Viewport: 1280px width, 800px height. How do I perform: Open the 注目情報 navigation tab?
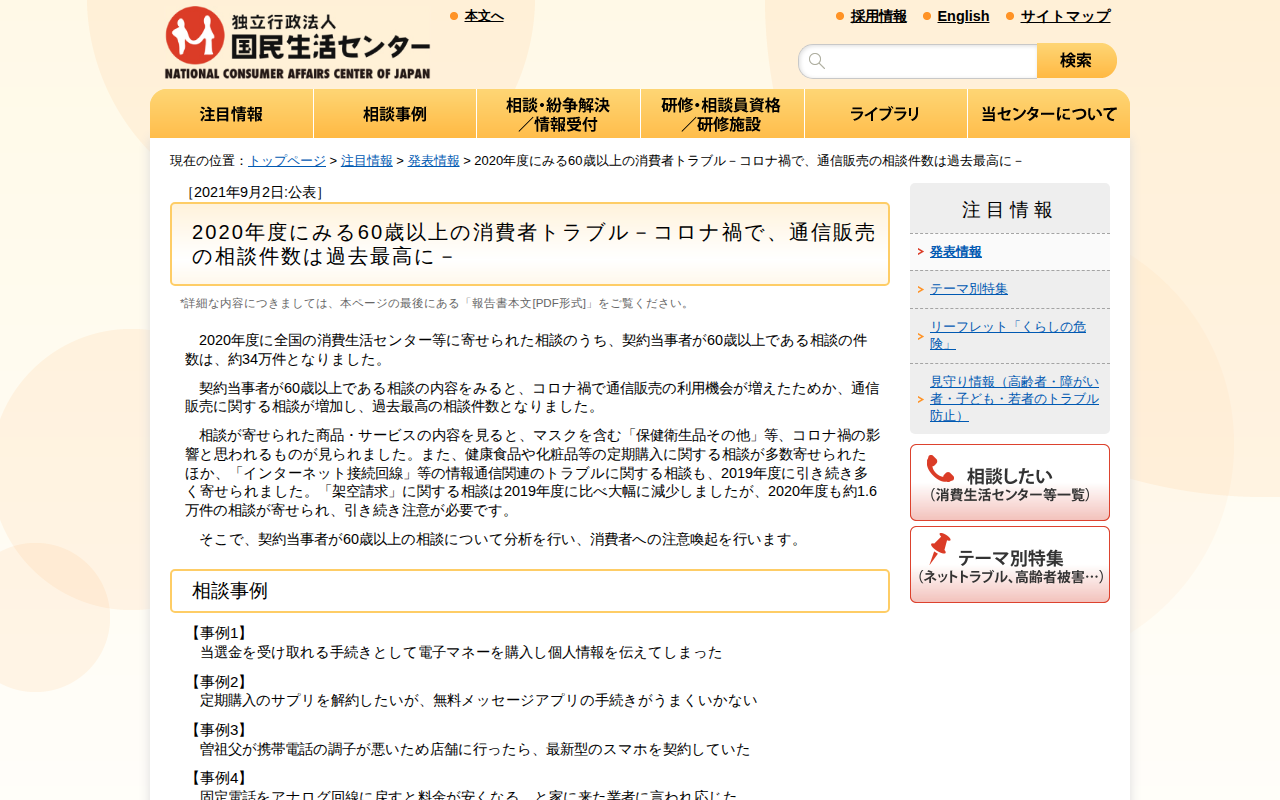pyautogui.click(x=231, y=113)
